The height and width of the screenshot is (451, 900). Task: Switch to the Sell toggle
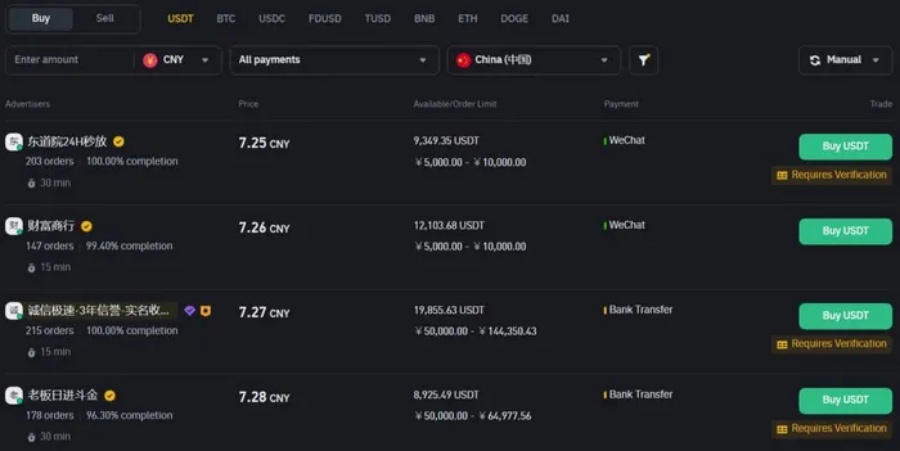point(105,18)
